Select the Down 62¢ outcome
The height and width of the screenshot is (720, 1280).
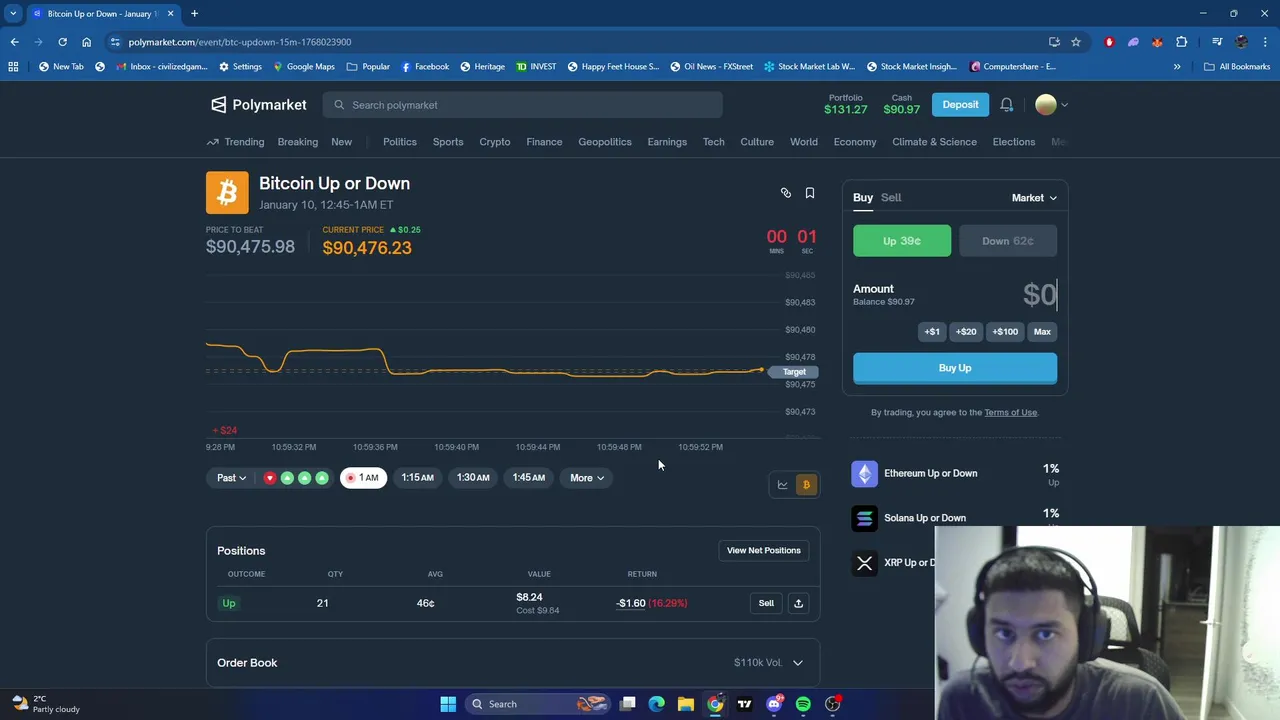point(1008,241)
